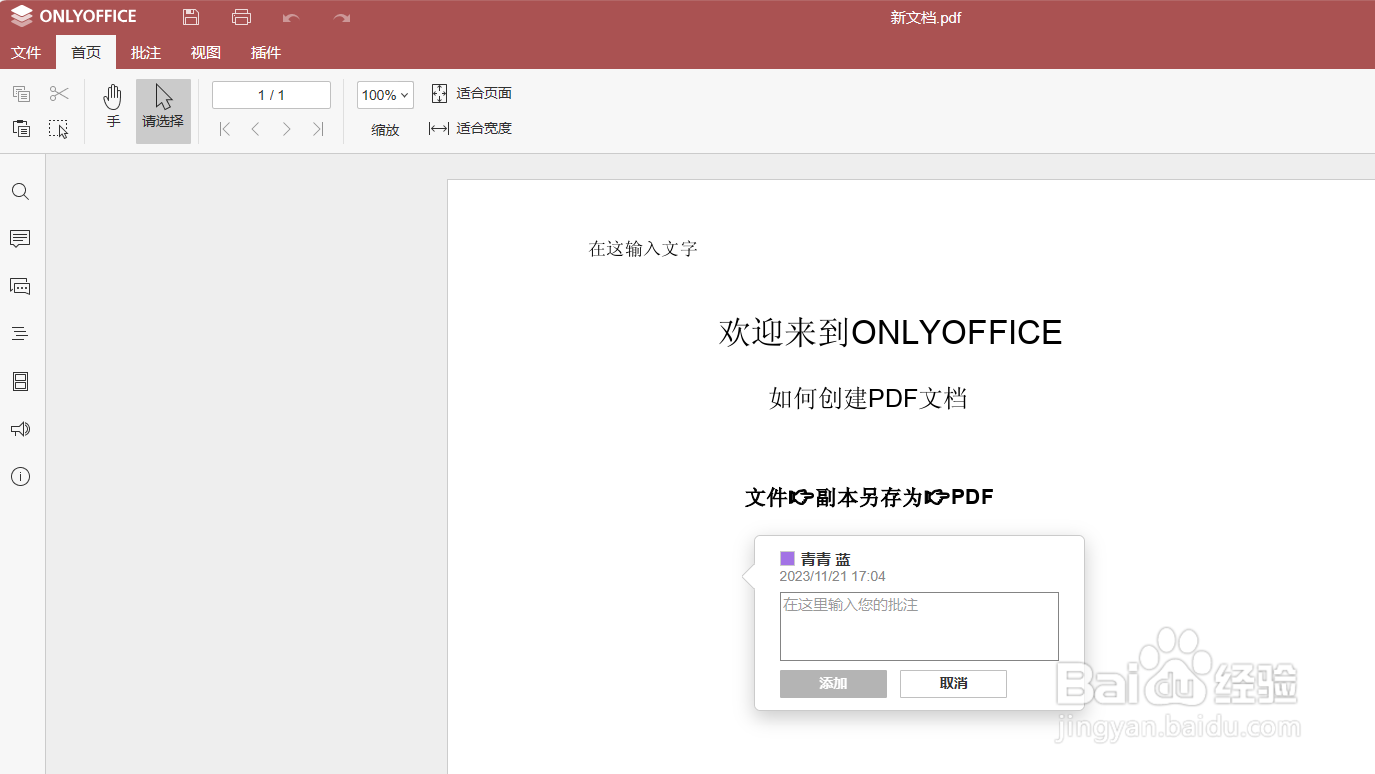1375x774 pixels.
Task: Click the ONLYOFFICE logo
Action: [74, 17]
